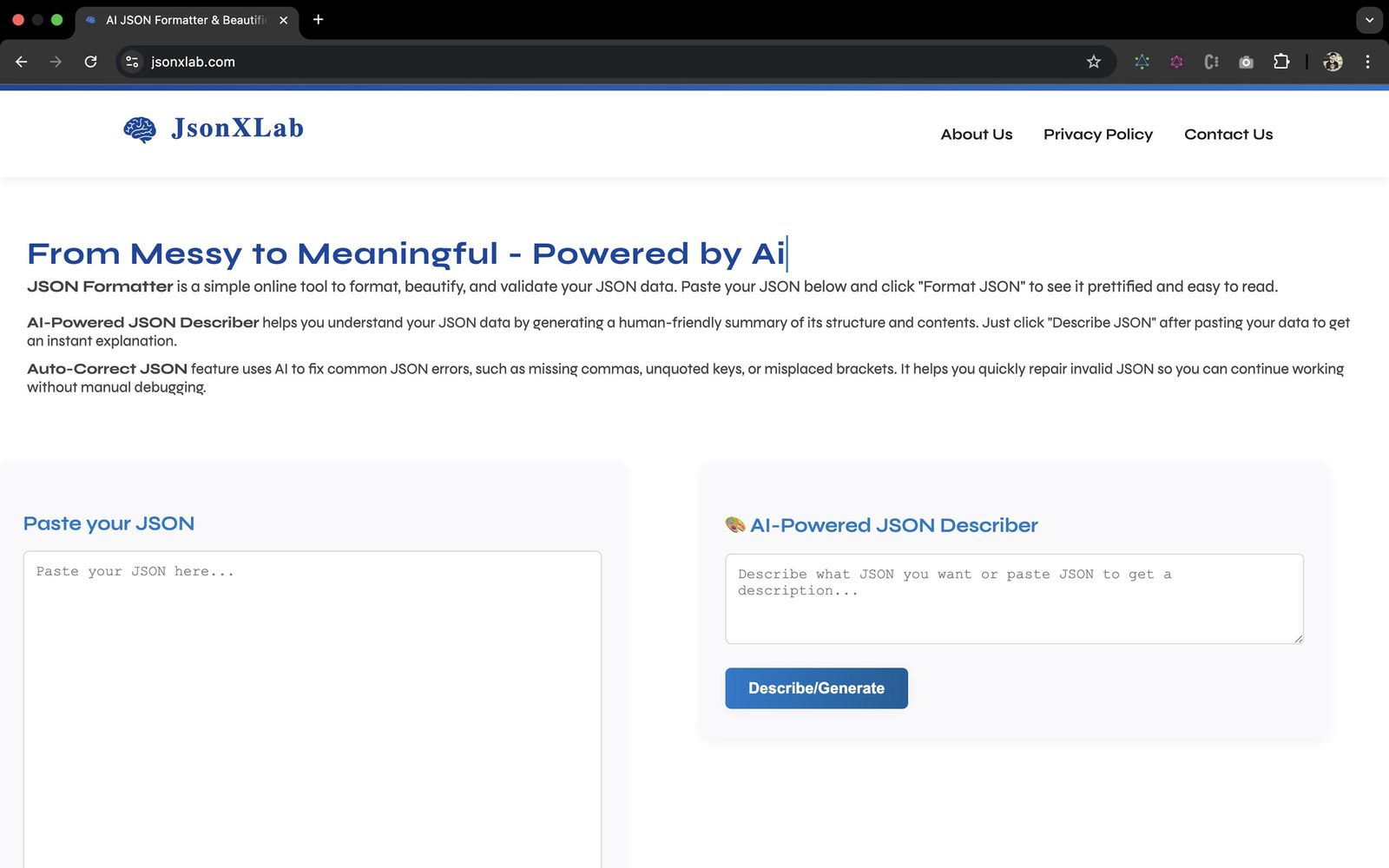Reload the jsonxlab.com page
The height and width of the screenshot is (868, 1389).
[x=90, y=62]
